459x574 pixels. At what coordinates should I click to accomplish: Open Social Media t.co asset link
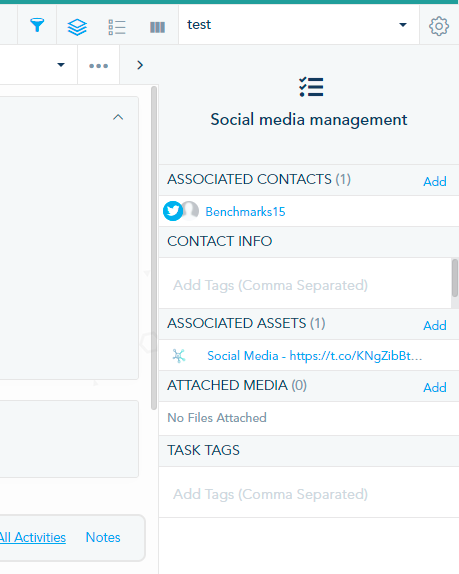pos(315,355)
